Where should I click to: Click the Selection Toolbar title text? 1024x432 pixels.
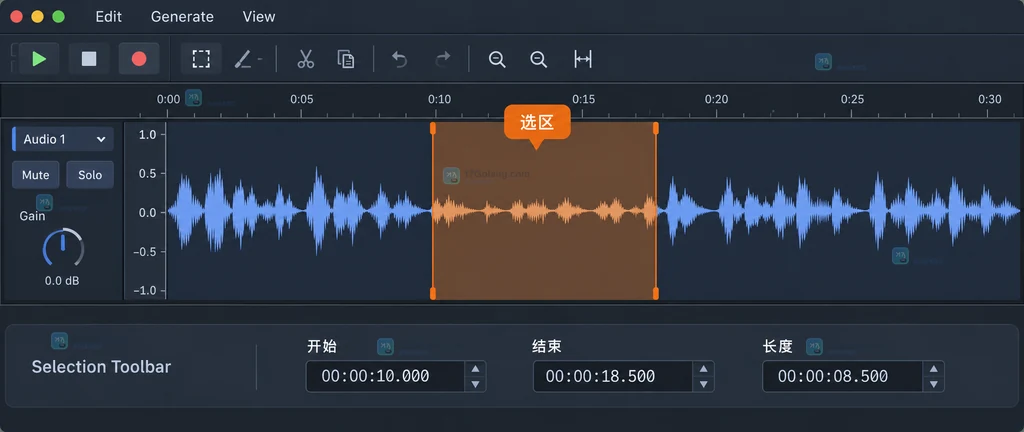tap(101, 367)
